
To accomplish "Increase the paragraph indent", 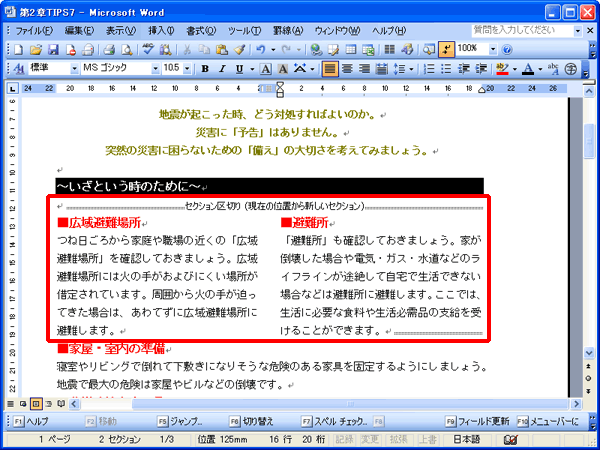I will [481, 69].
